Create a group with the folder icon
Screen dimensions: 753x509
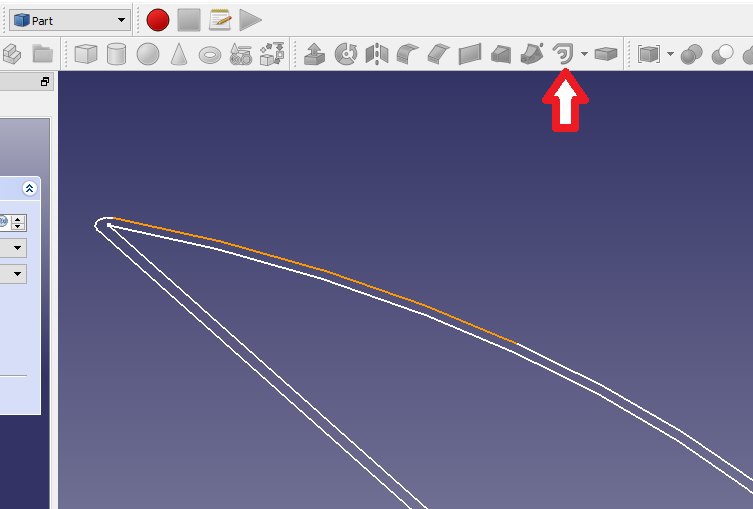(x=42, y=54)
